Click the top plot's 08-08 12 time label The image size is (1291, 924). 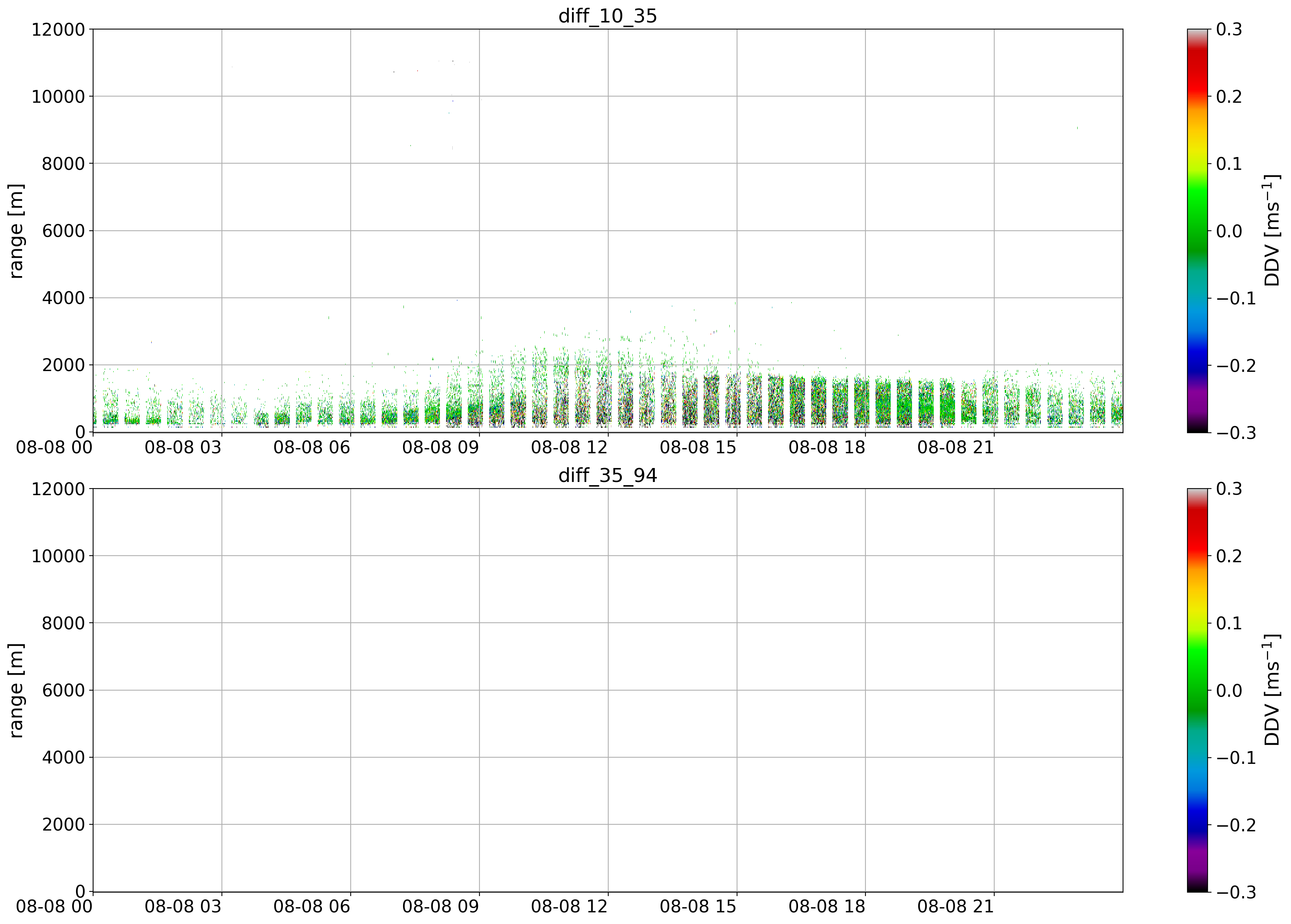pyautogui.click(x=569, y=447)
